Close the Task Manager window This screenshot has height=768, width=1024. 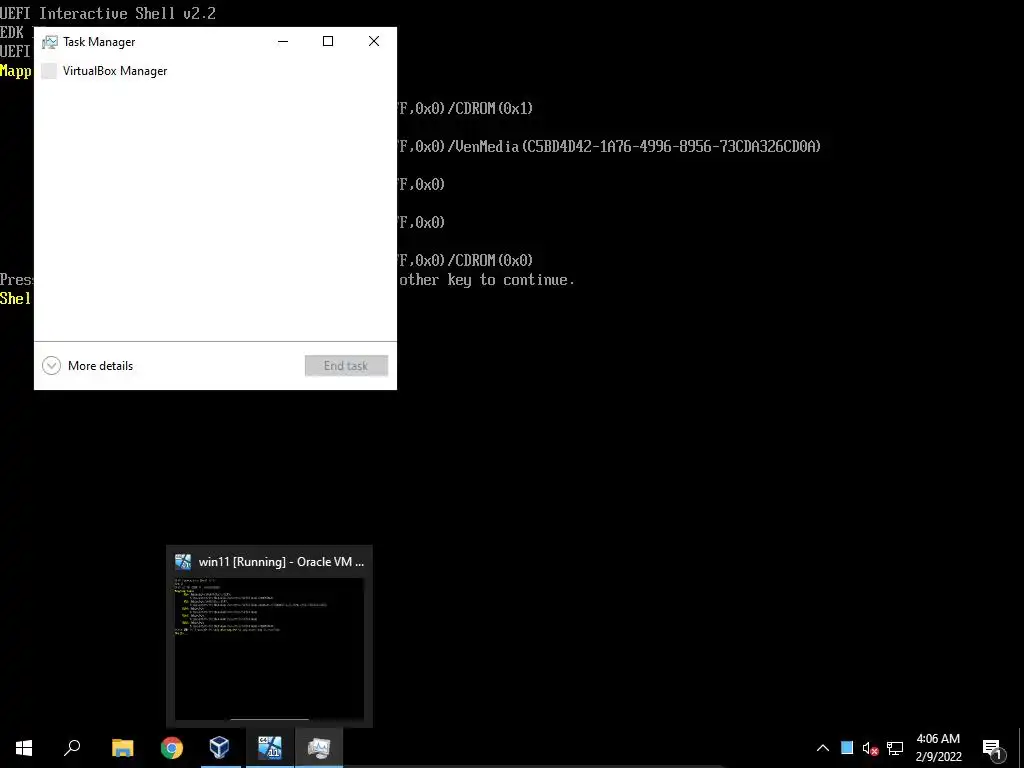374,41
